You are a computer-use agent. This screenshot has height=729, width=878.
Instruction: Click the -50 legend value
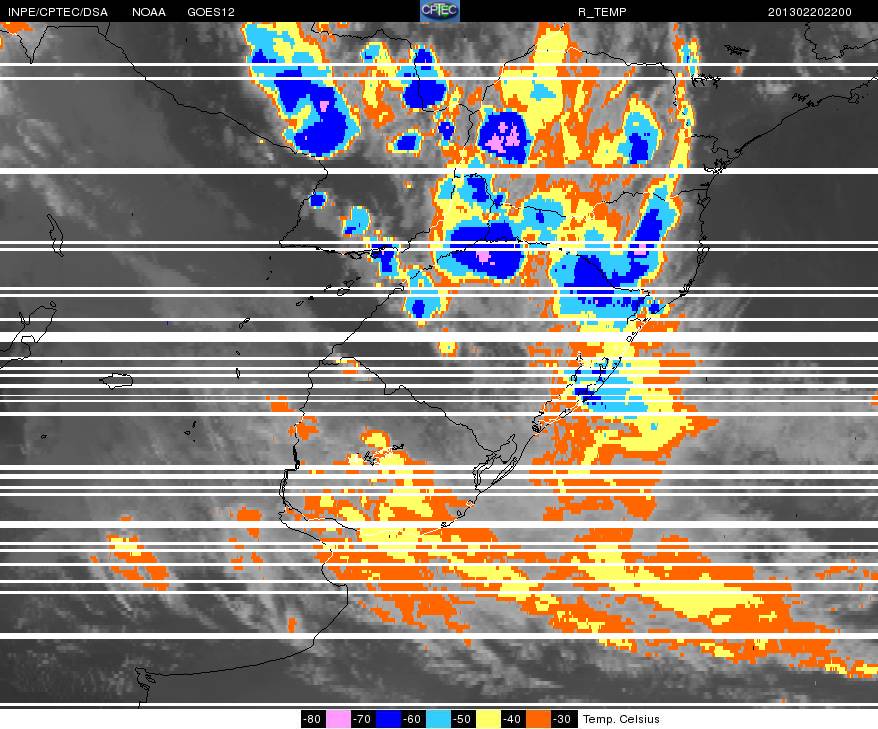click(x=463, y=719)
